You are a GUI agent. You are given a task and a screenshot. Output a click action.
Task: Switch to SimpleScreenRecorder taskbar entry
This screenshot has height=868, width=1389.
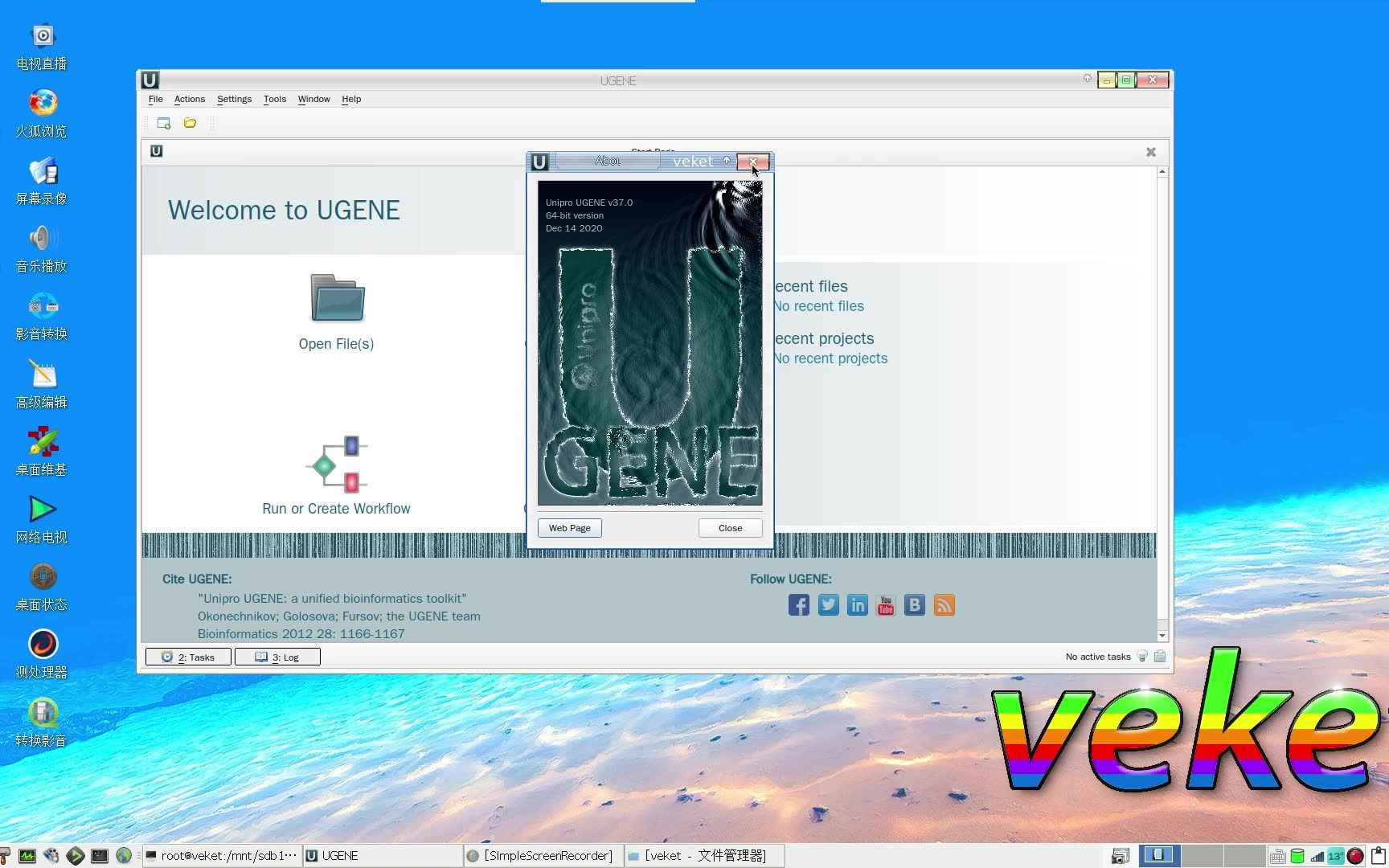click(x=543, y=856)
